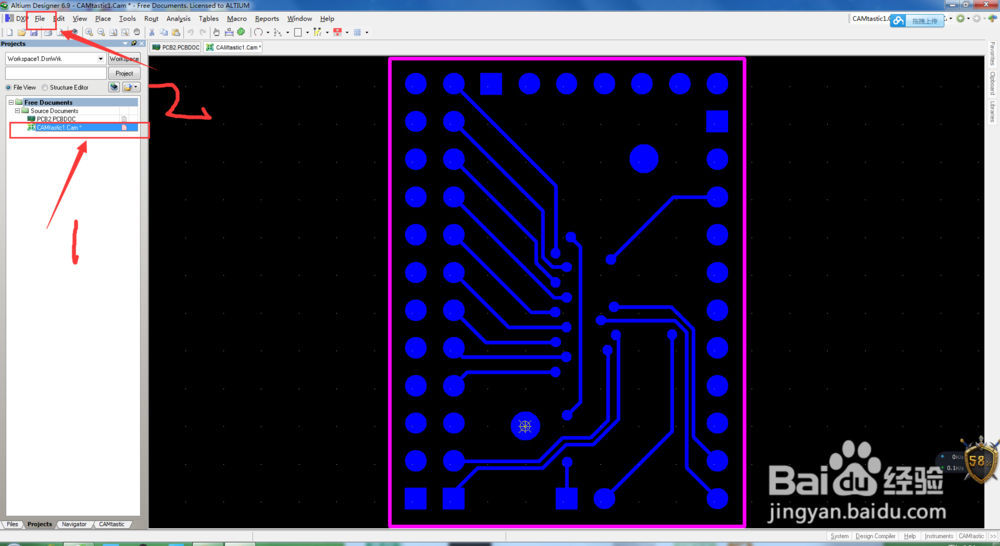Click the Projects panel pin icon
Image resolution: width=1000 pixels, height=546 pixels.
pos(133,43)
